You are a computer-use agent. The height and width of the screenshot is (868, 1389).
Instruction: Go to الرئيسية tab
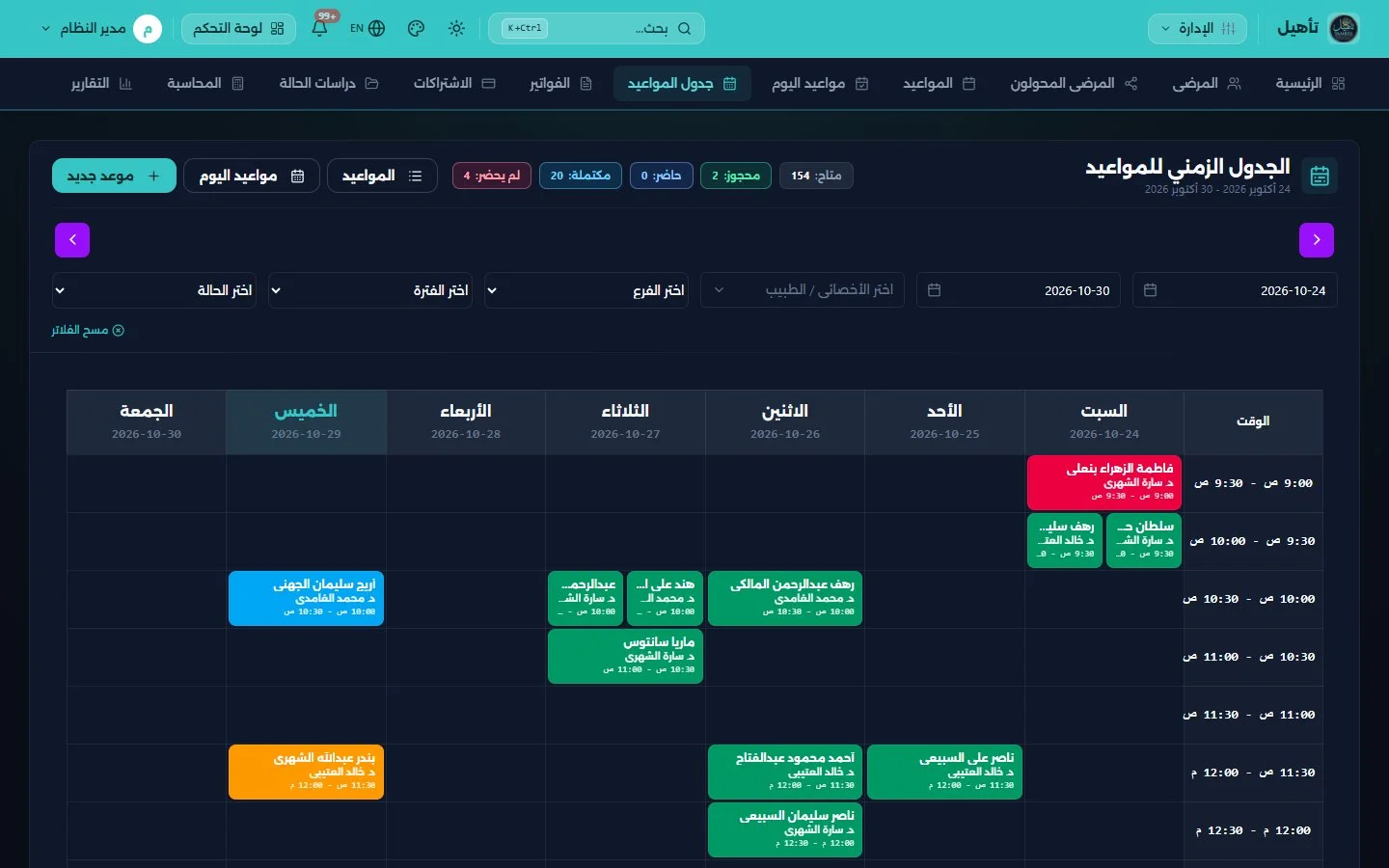[1310, 83]
